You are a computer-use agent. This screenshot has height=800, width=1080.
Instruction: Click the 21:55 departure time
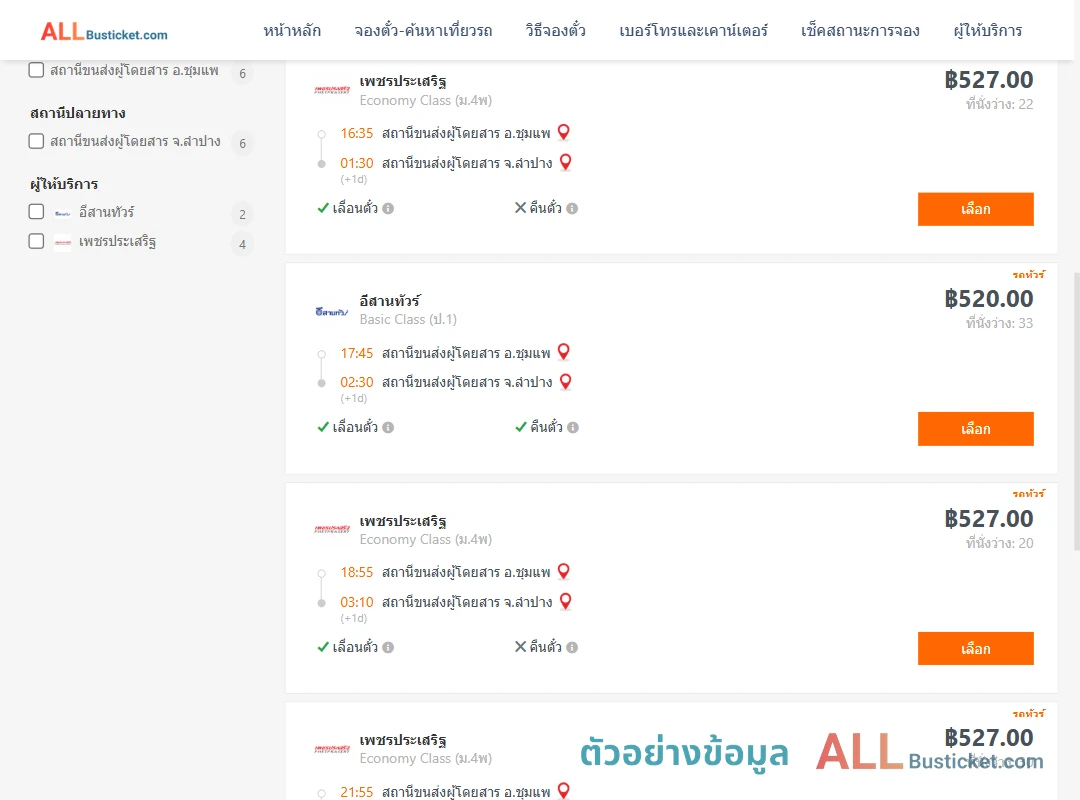pyautogui.click(x=356, y=792)
